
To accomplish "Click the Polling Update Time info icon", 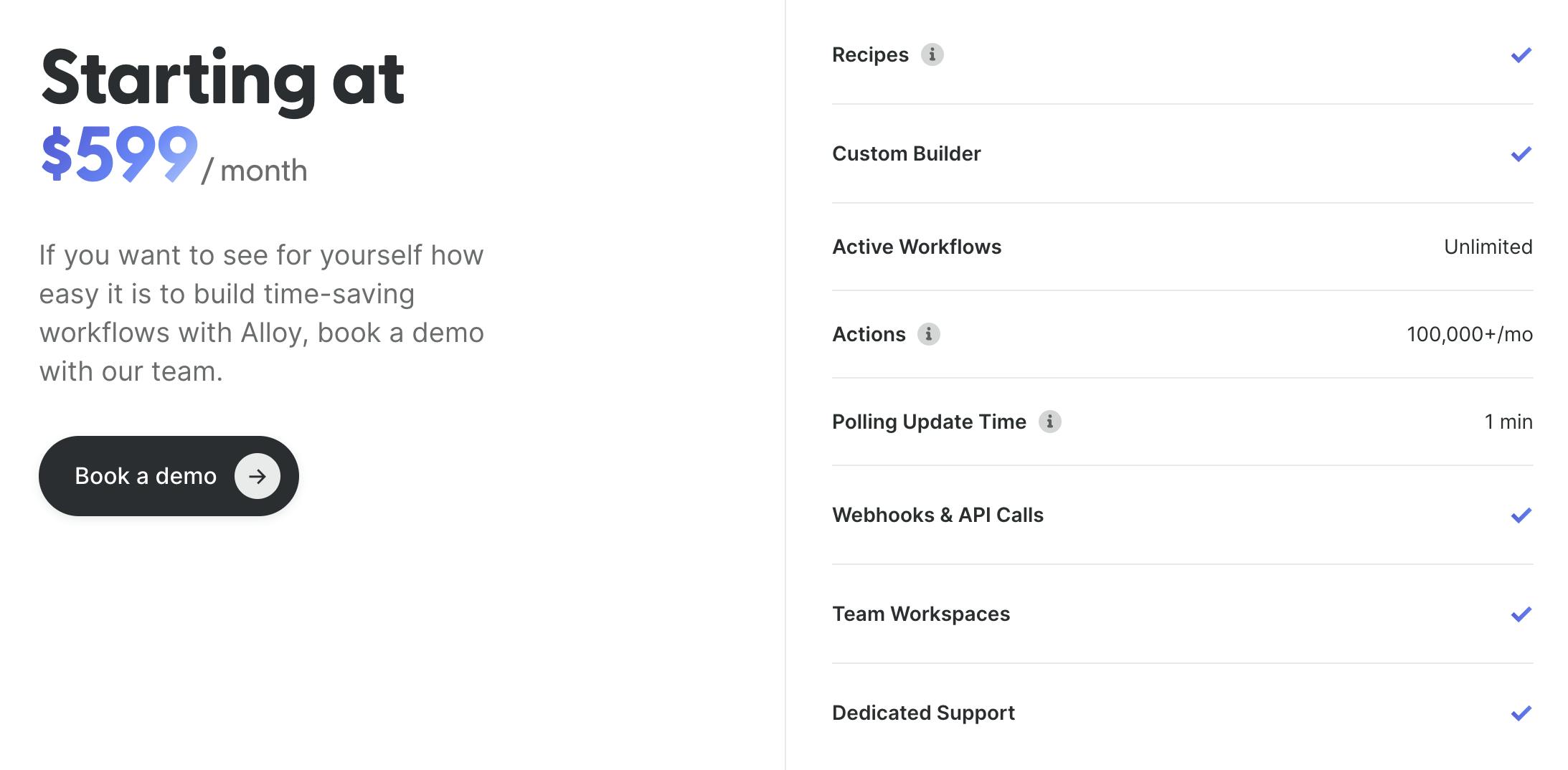I will [1049, 422].
